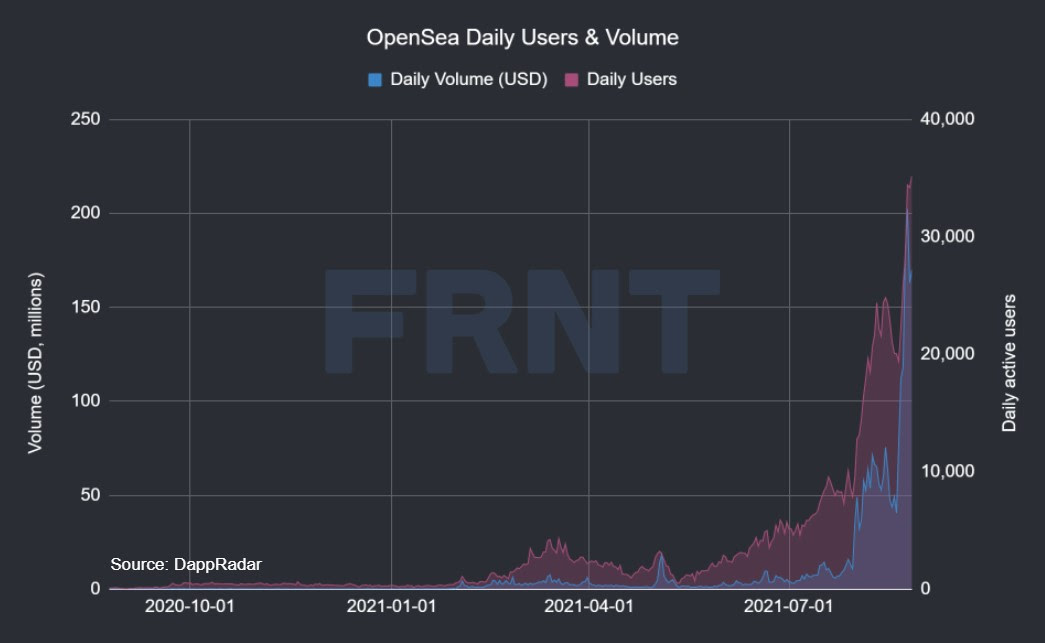Image resolution: width=1045 pixels, height=643 pixels.
Task: Click the Daily active users axis title
Action: pyautogui.click(x=1009, y=362)
